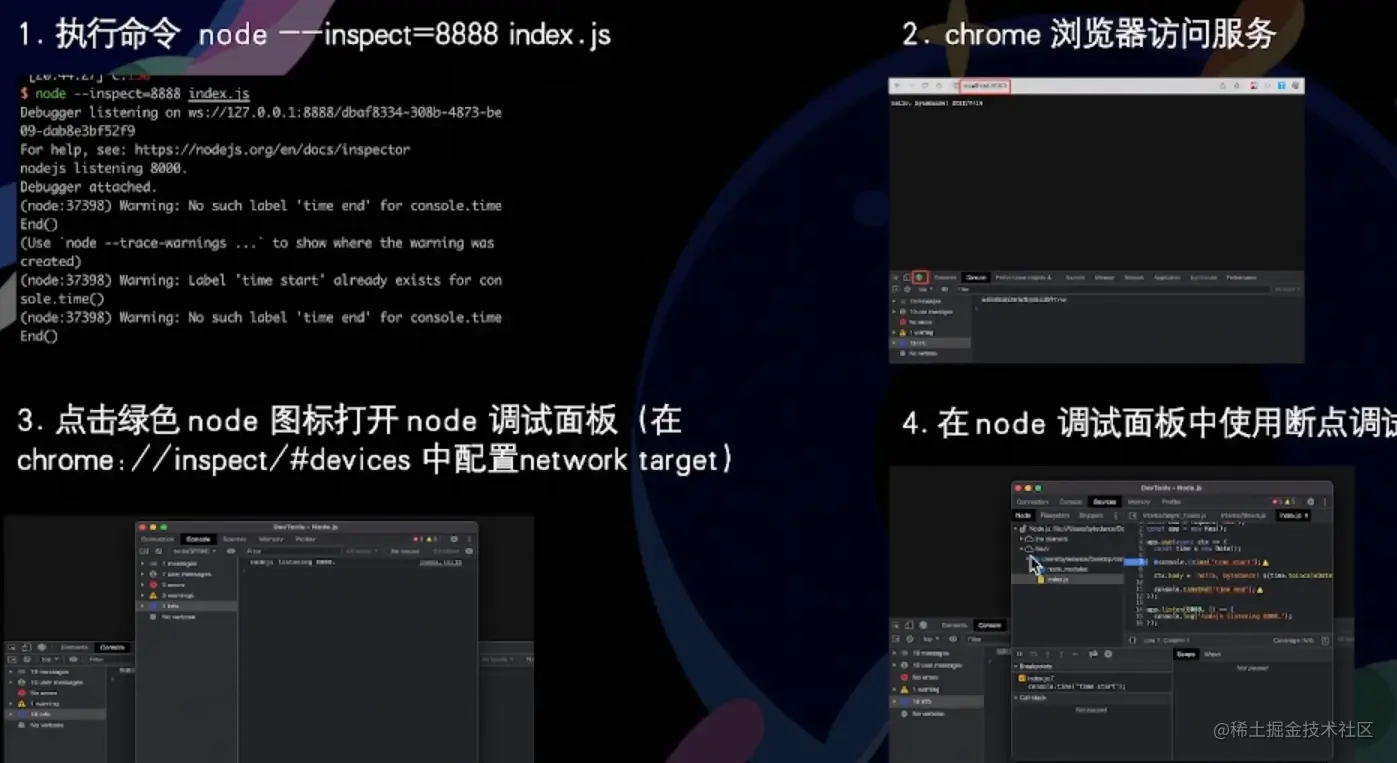This screenshot has width=1397, height=763.
Task: Open settings gear in step 3 Node DevTools tab bar
Action: coord(453,539)
